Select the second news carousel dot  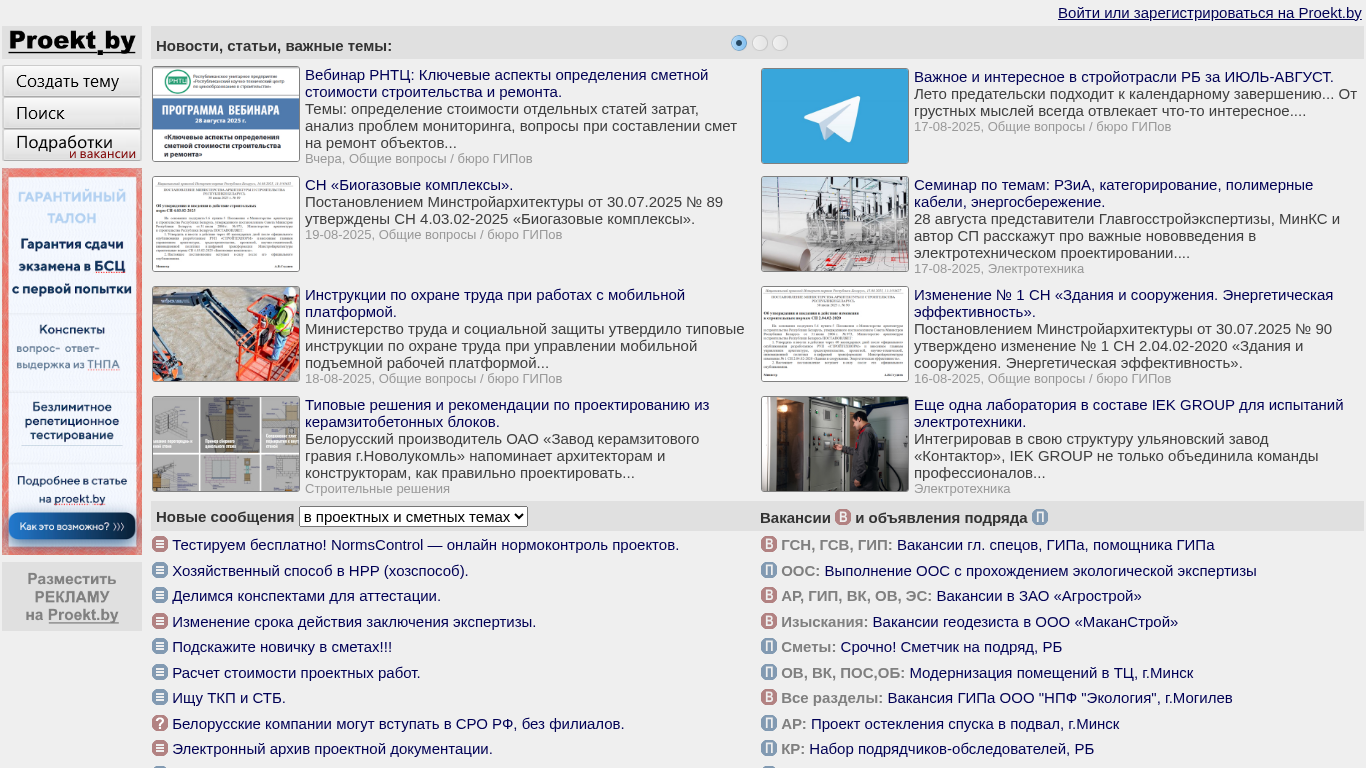[x=760, y=43]
